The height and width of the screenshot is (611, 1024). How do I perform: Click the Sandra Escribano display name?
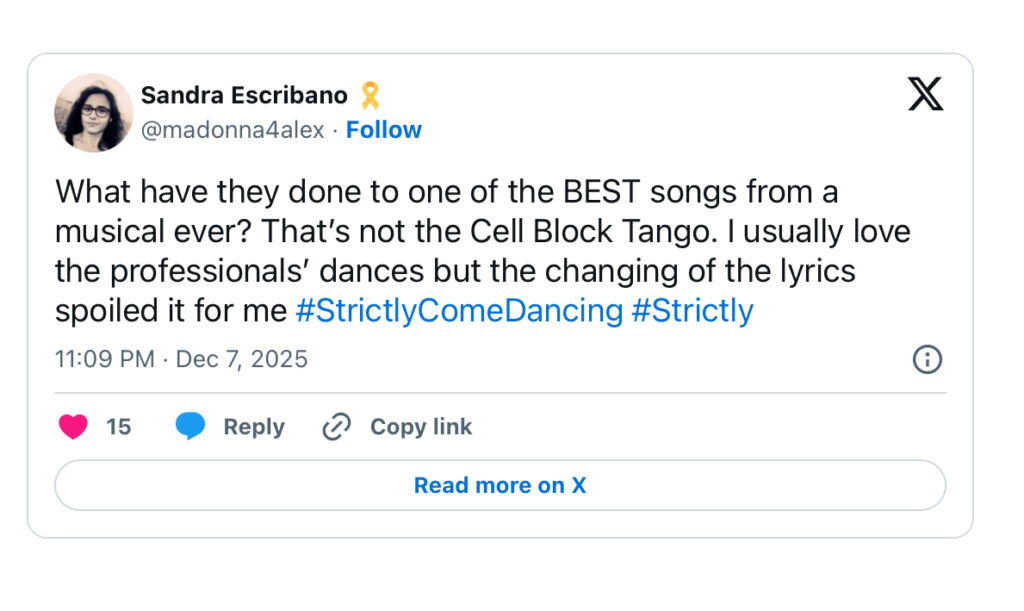244,96
